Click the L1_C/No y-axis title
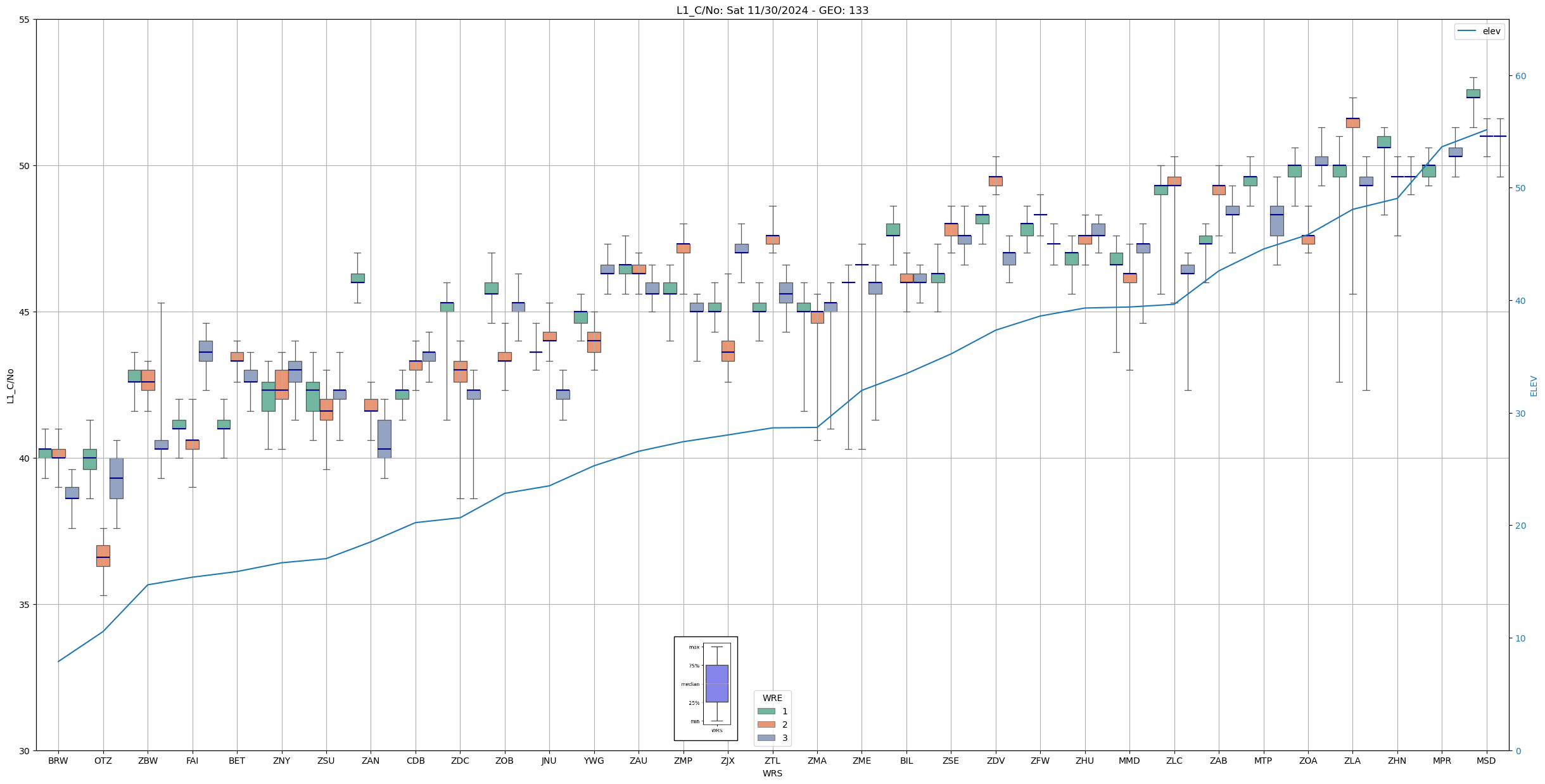The width and height of the screenshot is (1545, 784). (10, 386)
